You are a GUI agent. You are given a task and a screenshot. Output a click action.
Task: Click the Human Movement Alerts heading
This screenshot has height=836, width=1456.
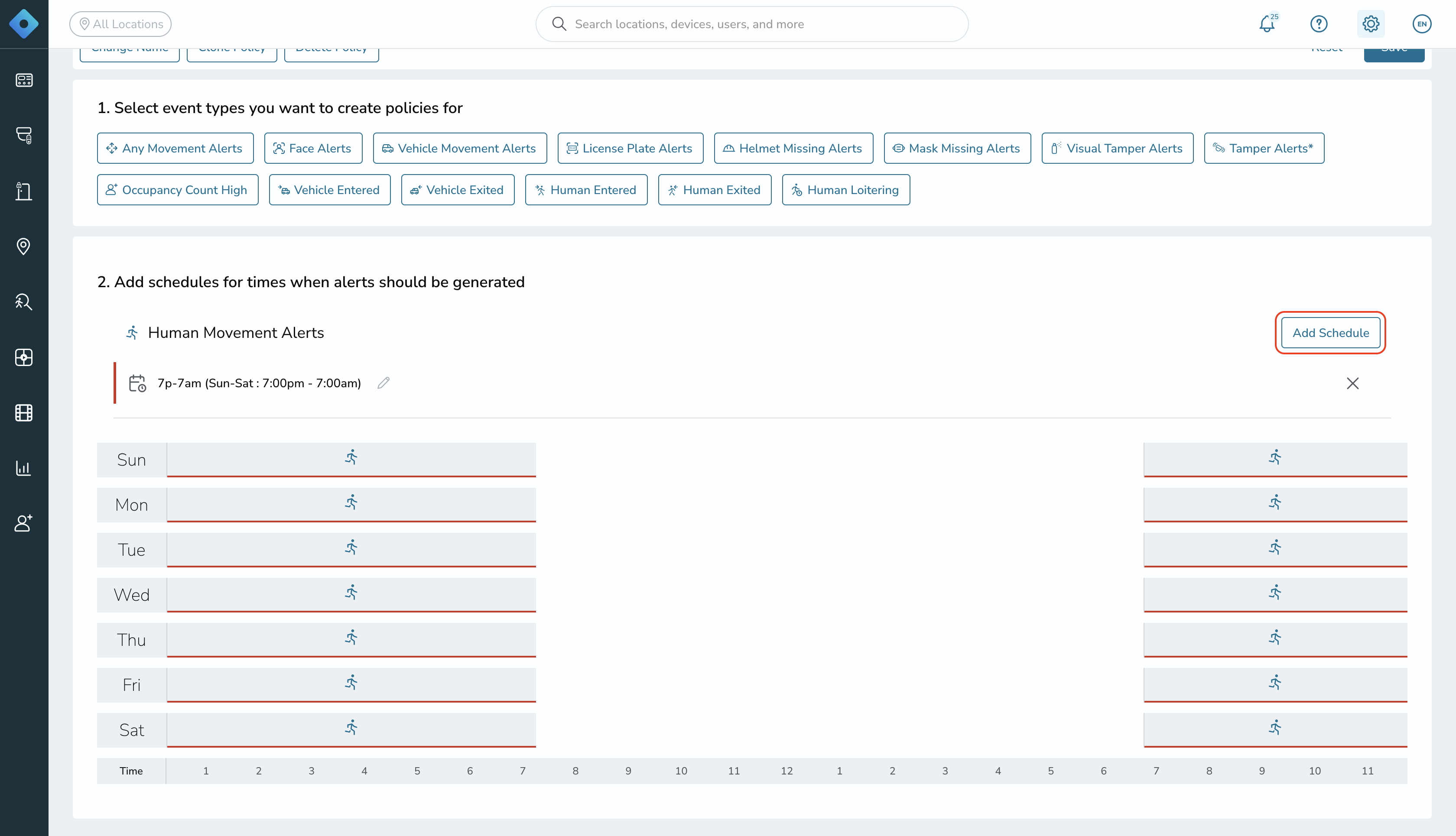[235, 333]
